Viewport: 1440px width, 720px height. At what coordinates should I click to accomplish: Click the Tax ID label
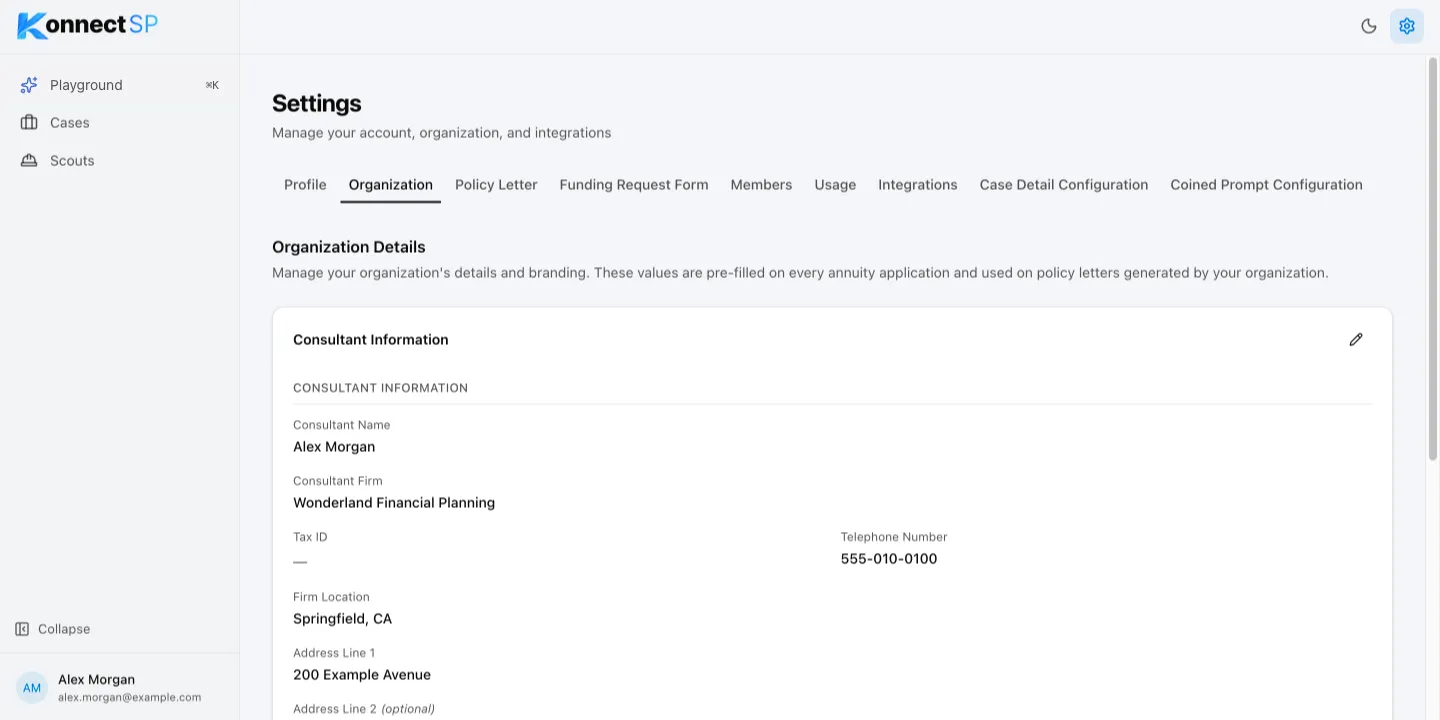point(310,537)
